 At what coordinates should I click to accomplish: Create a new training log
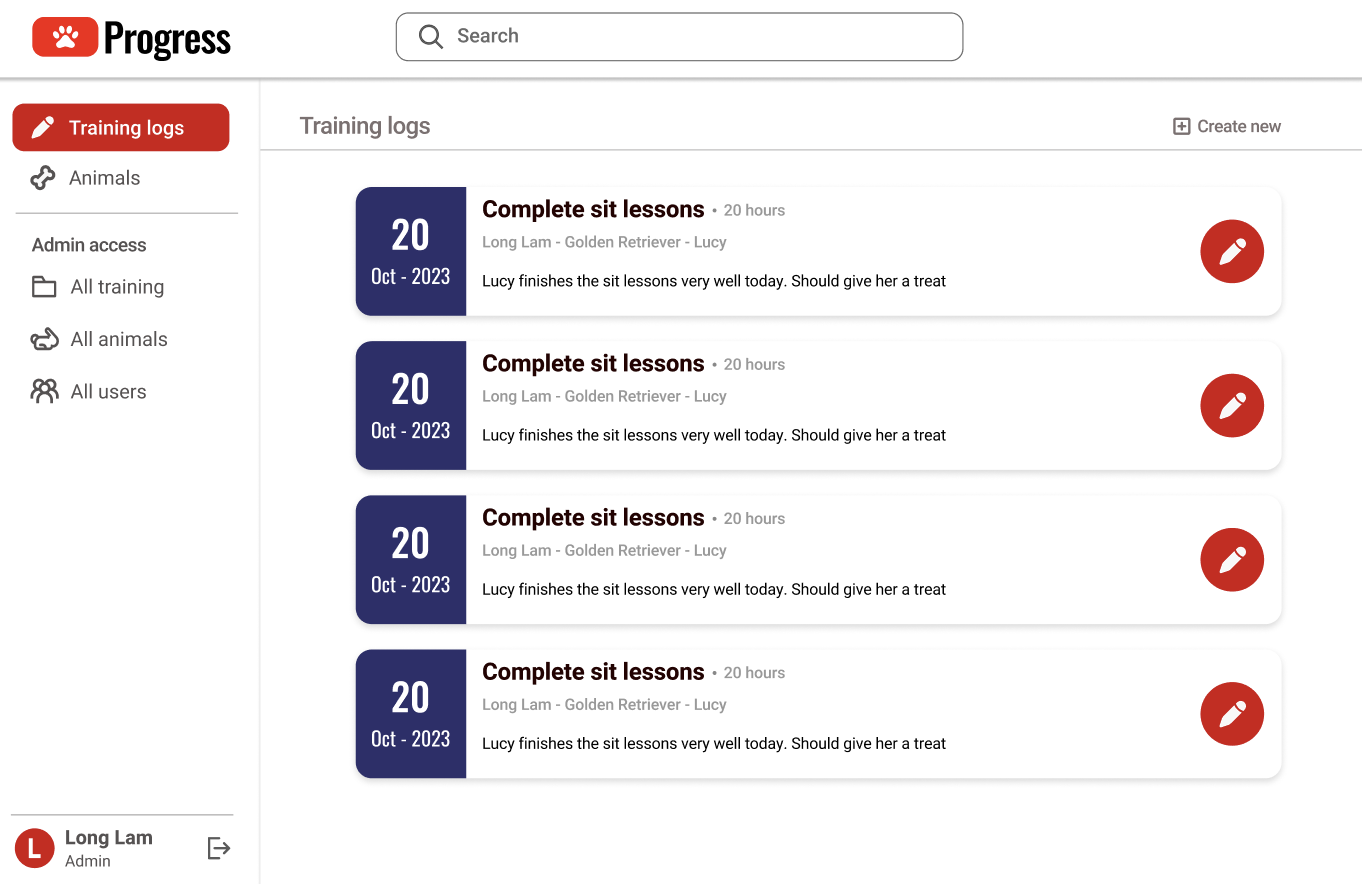(1225, 126)
